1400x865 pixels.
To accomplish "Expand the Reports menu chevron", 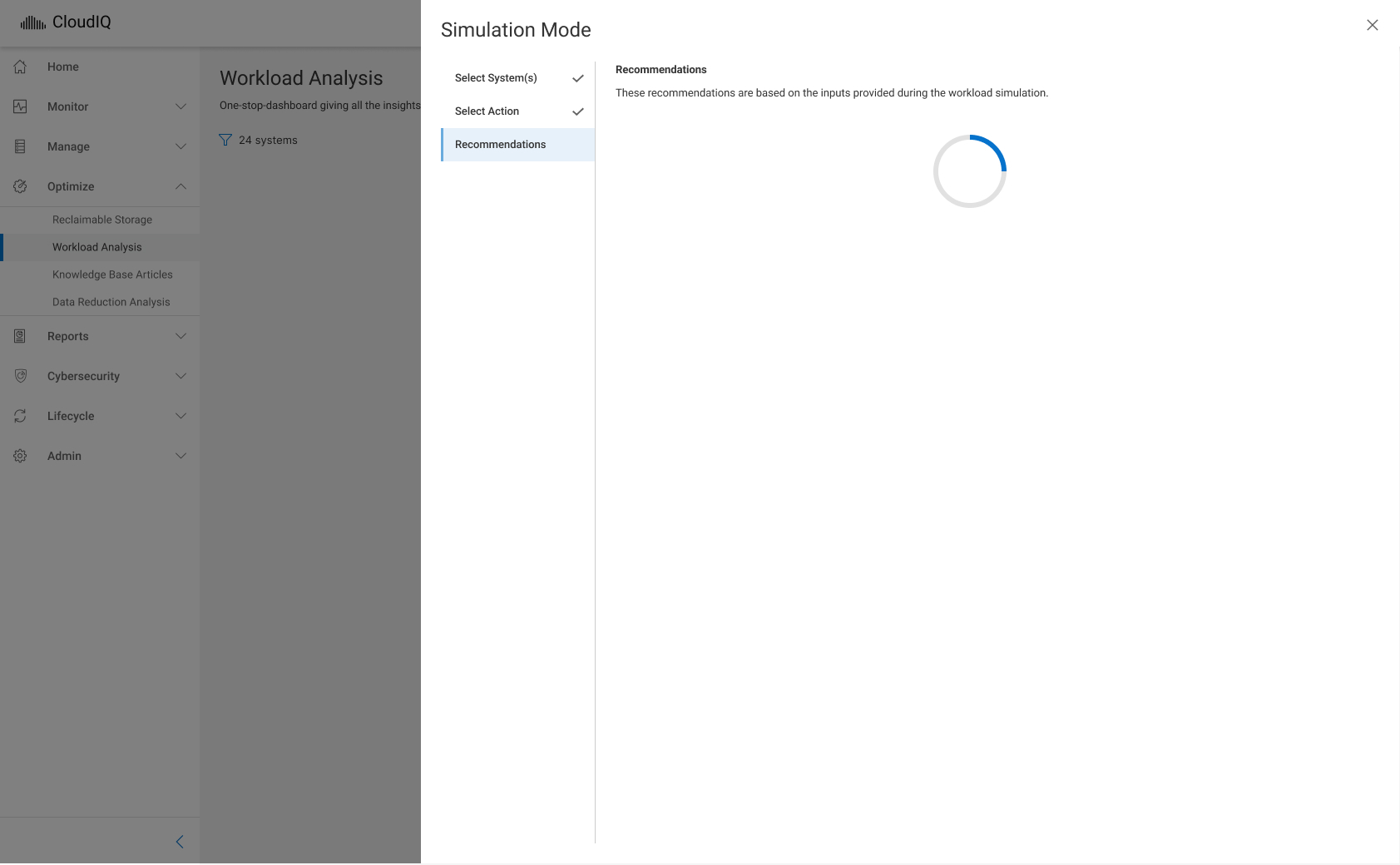I will 181,336.
